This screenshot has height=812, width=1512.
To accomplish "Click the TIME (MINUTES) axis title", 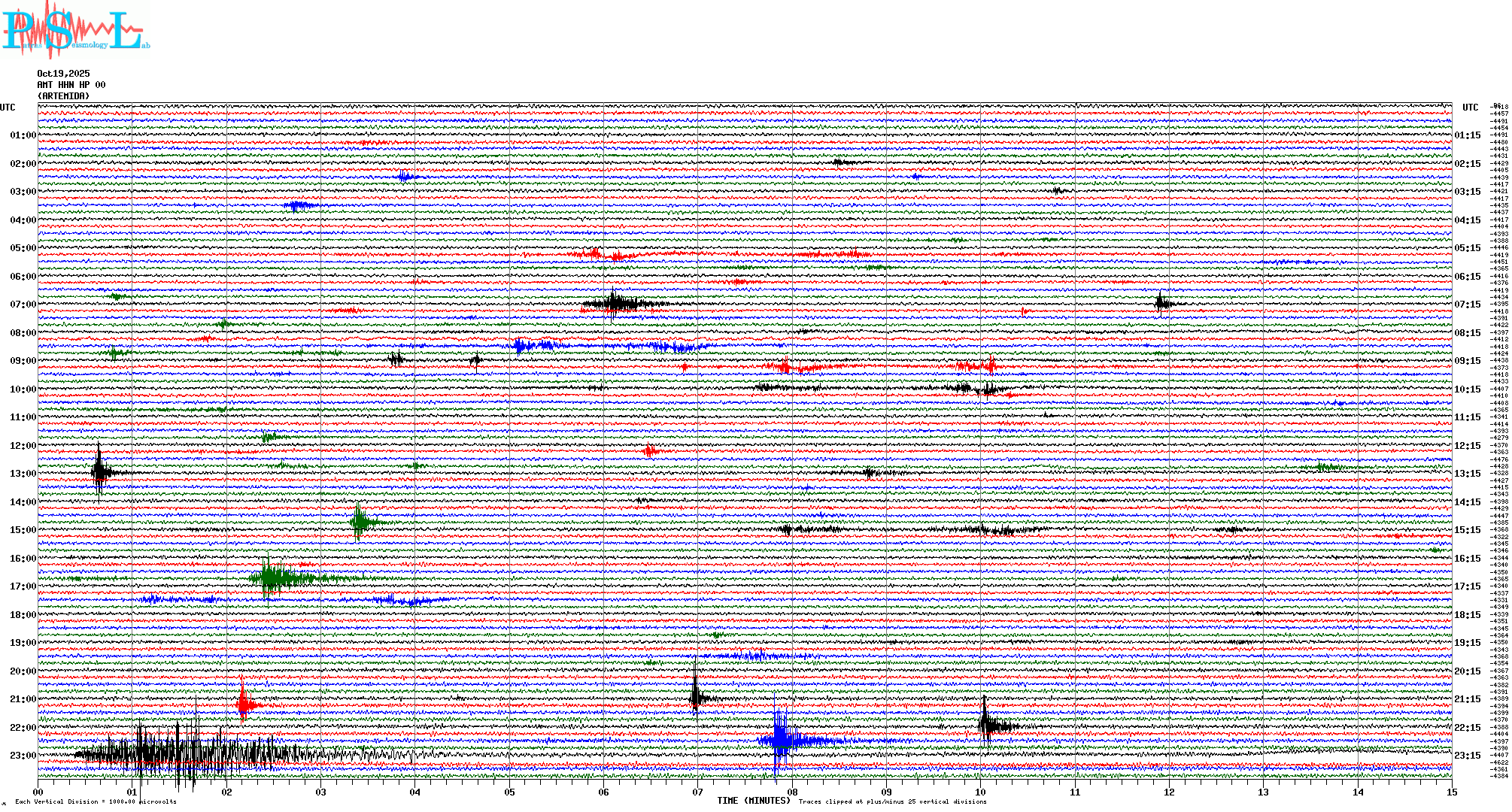I will point(754,801).
